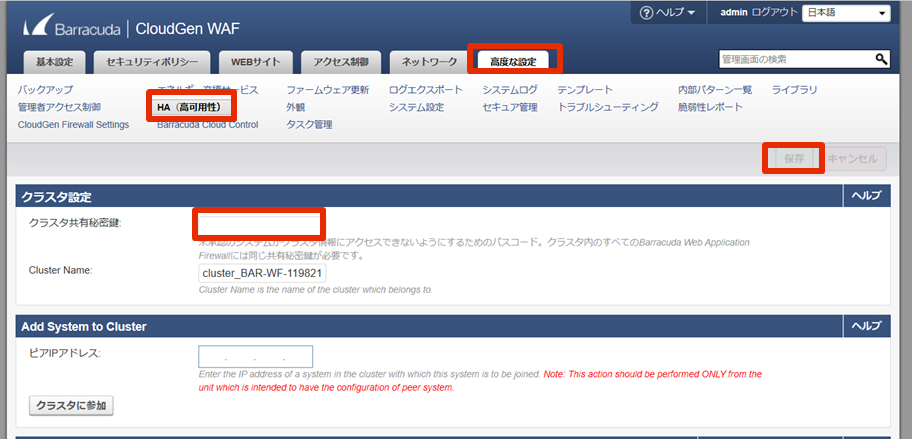This screenshot has width=912, height=439.
Task: Click the ログアウト link
Action: (774, 13)
